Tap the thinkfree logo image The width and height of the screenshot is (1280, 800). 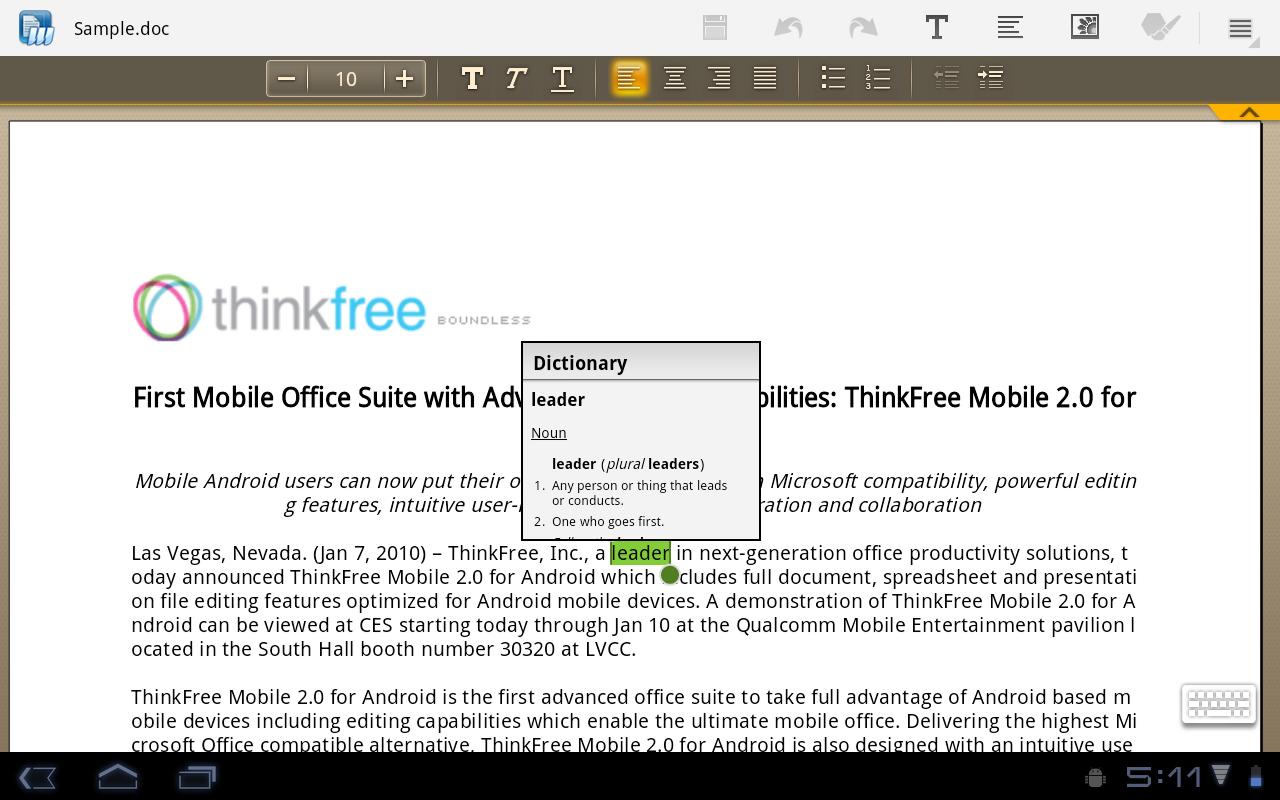coord(332,308)
